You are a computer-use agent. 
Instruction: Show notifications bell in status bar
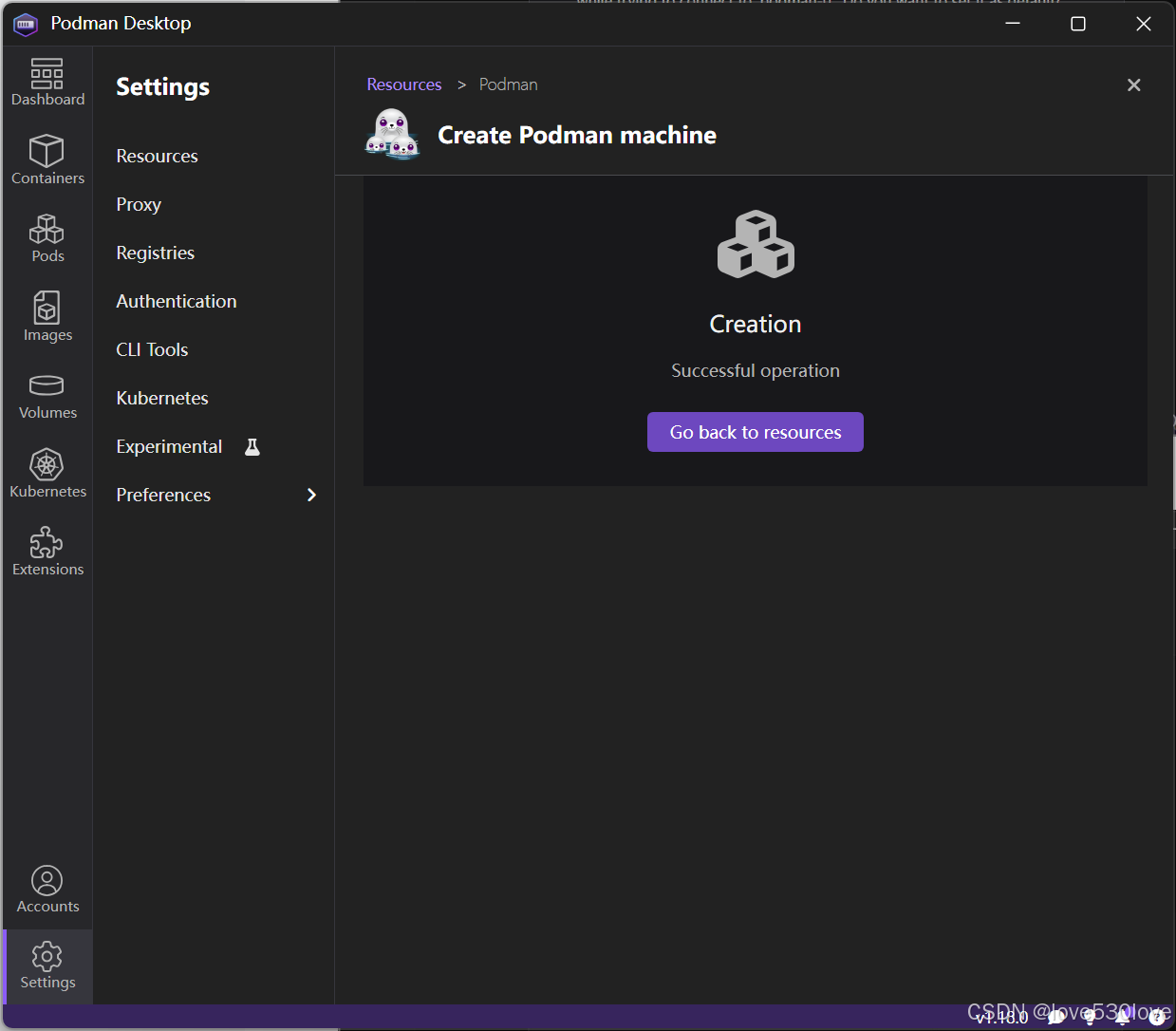click(1123, 1017)
